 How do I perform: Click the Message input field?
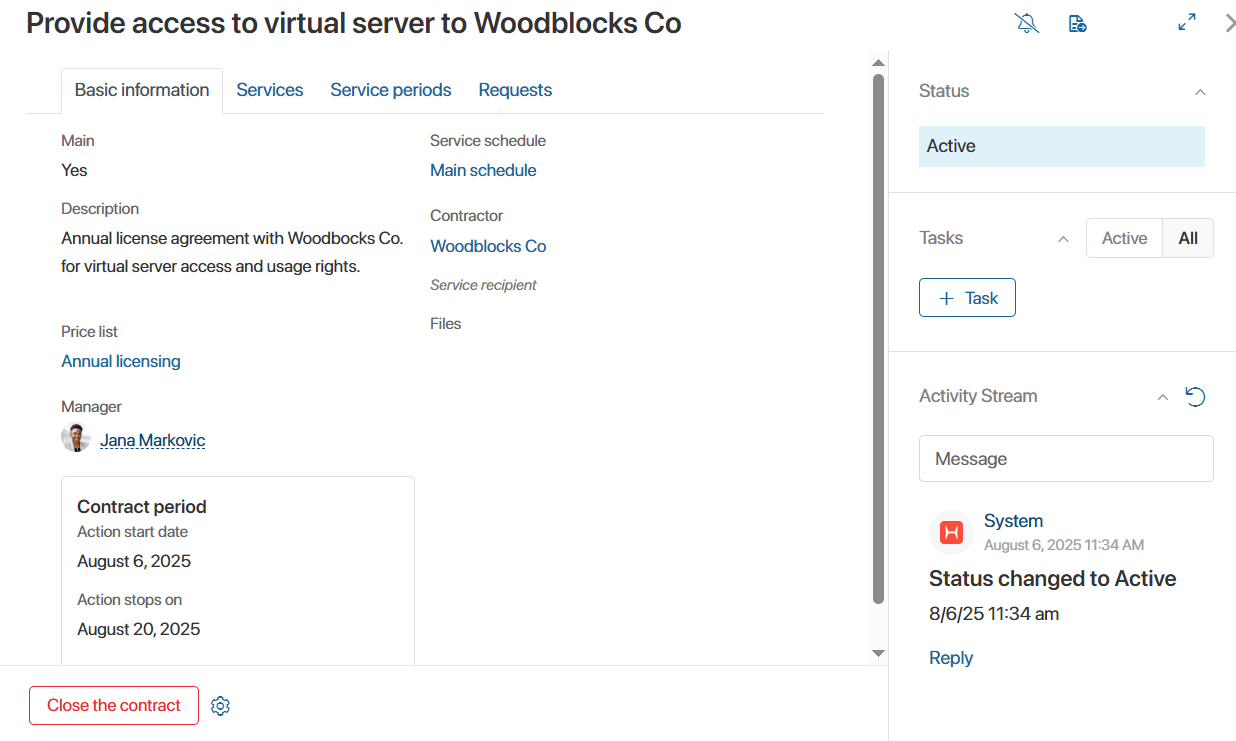[x=1066, y=459]
